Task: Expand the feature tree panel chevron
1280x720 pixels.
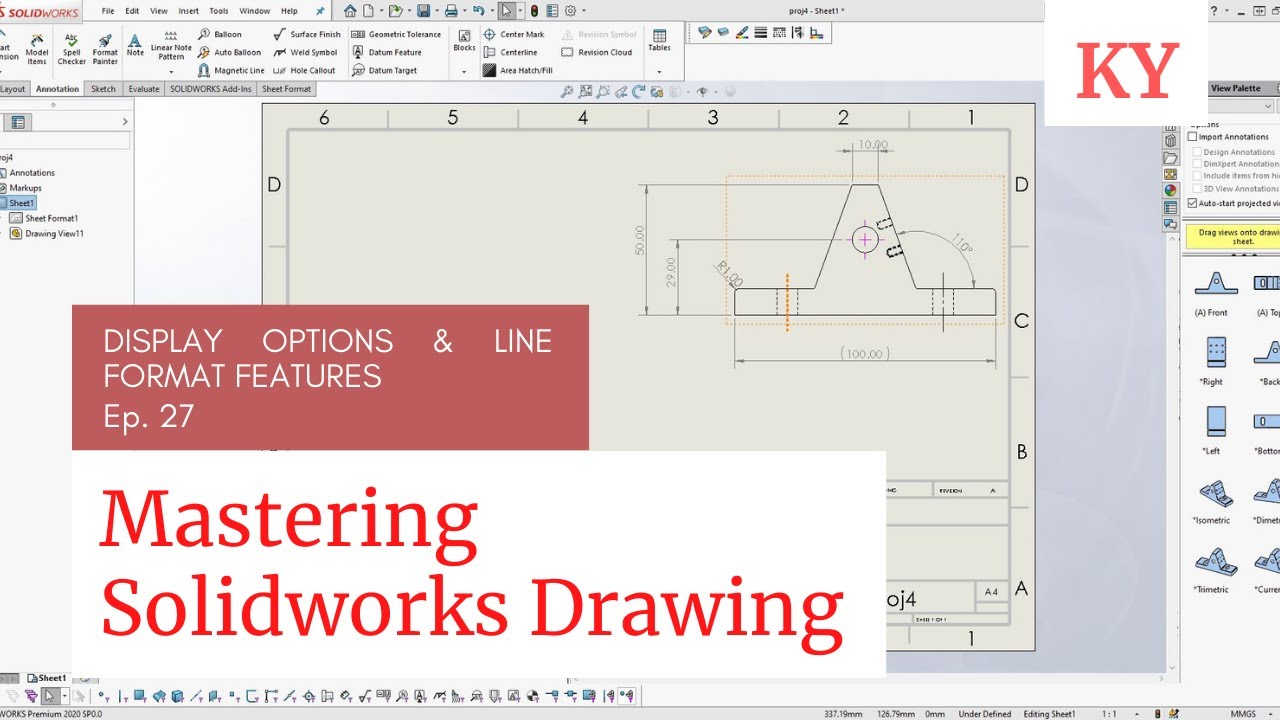Action: click(x=125, y=122)
